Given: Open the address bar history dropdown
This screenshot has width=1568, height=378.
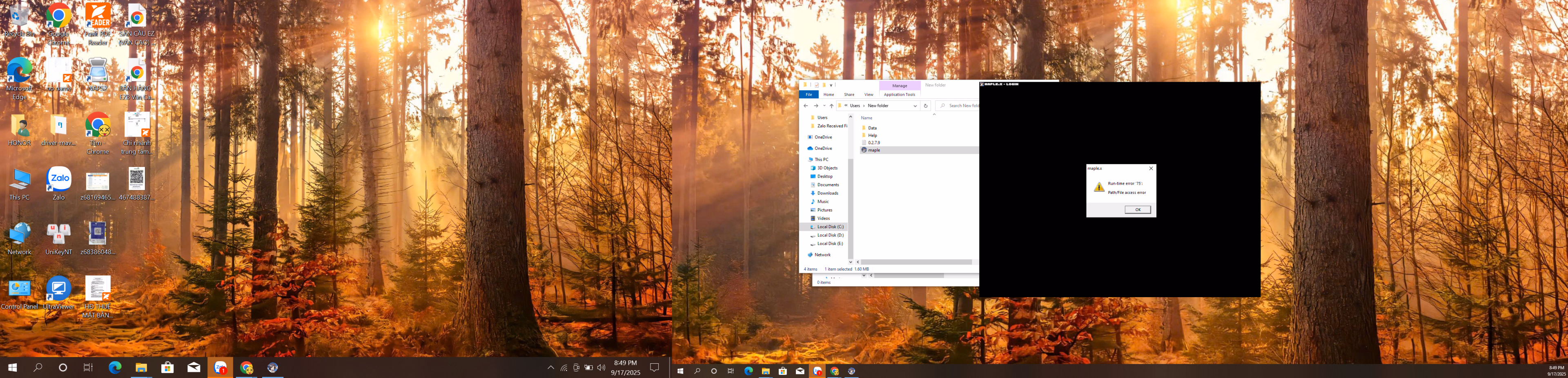Looking at the screenshot, I should pos(915,106).
